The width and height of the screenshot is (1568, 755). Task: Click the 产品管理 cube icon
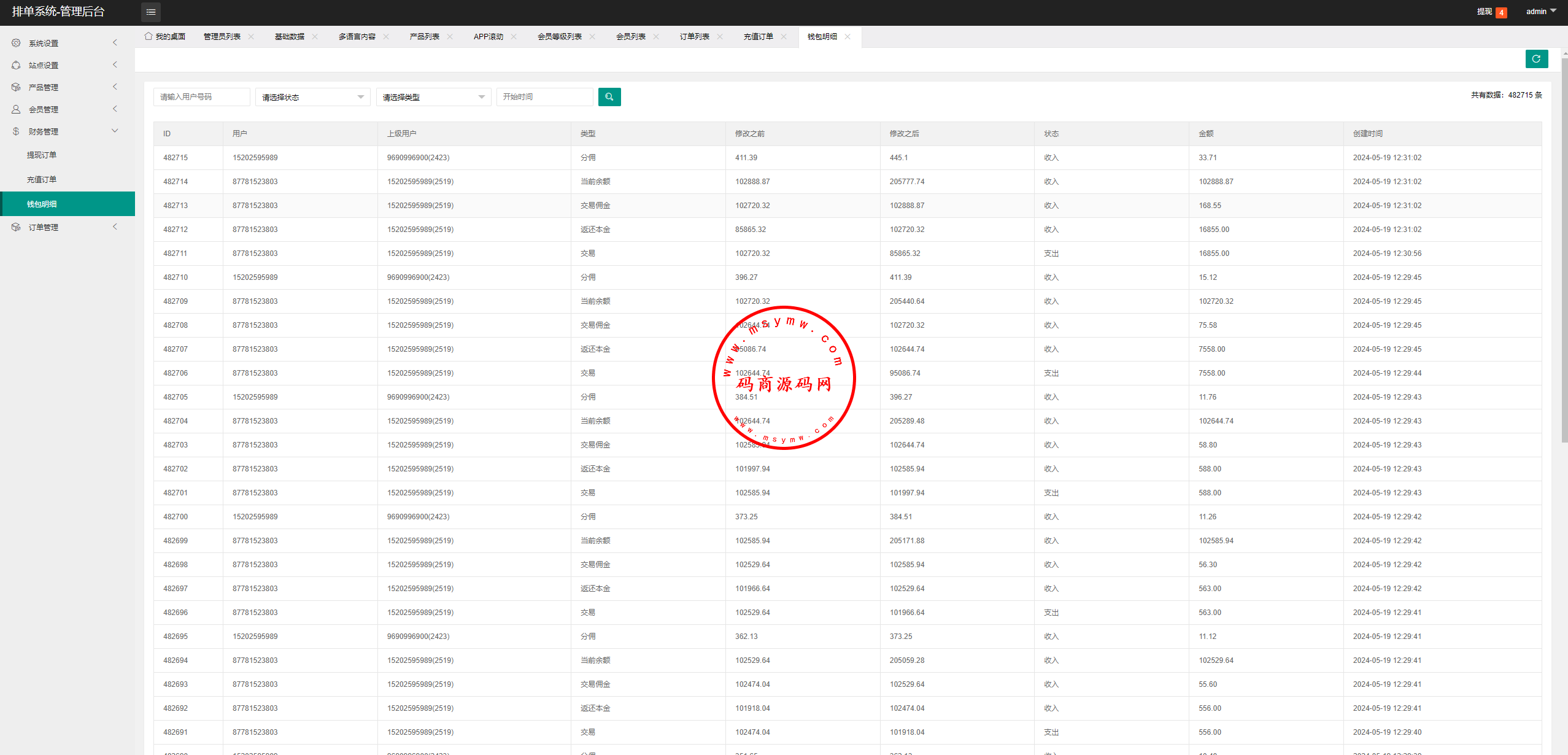click(x=16, y=87)
